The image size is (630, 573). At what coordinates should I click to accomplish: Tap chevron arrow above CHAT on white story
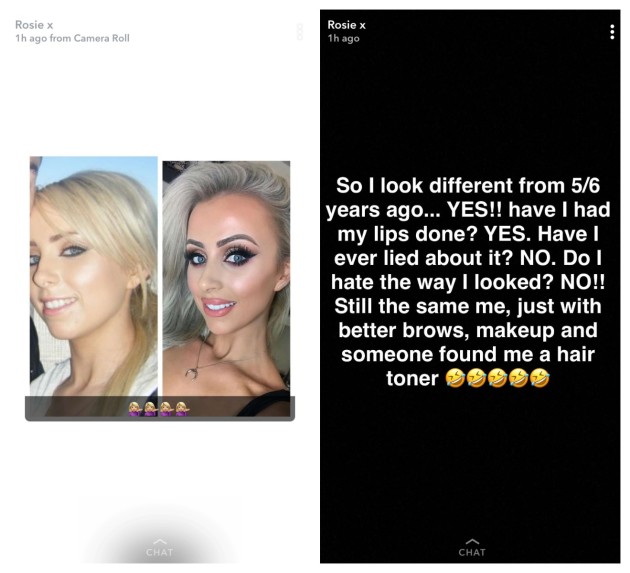point(160,541)
